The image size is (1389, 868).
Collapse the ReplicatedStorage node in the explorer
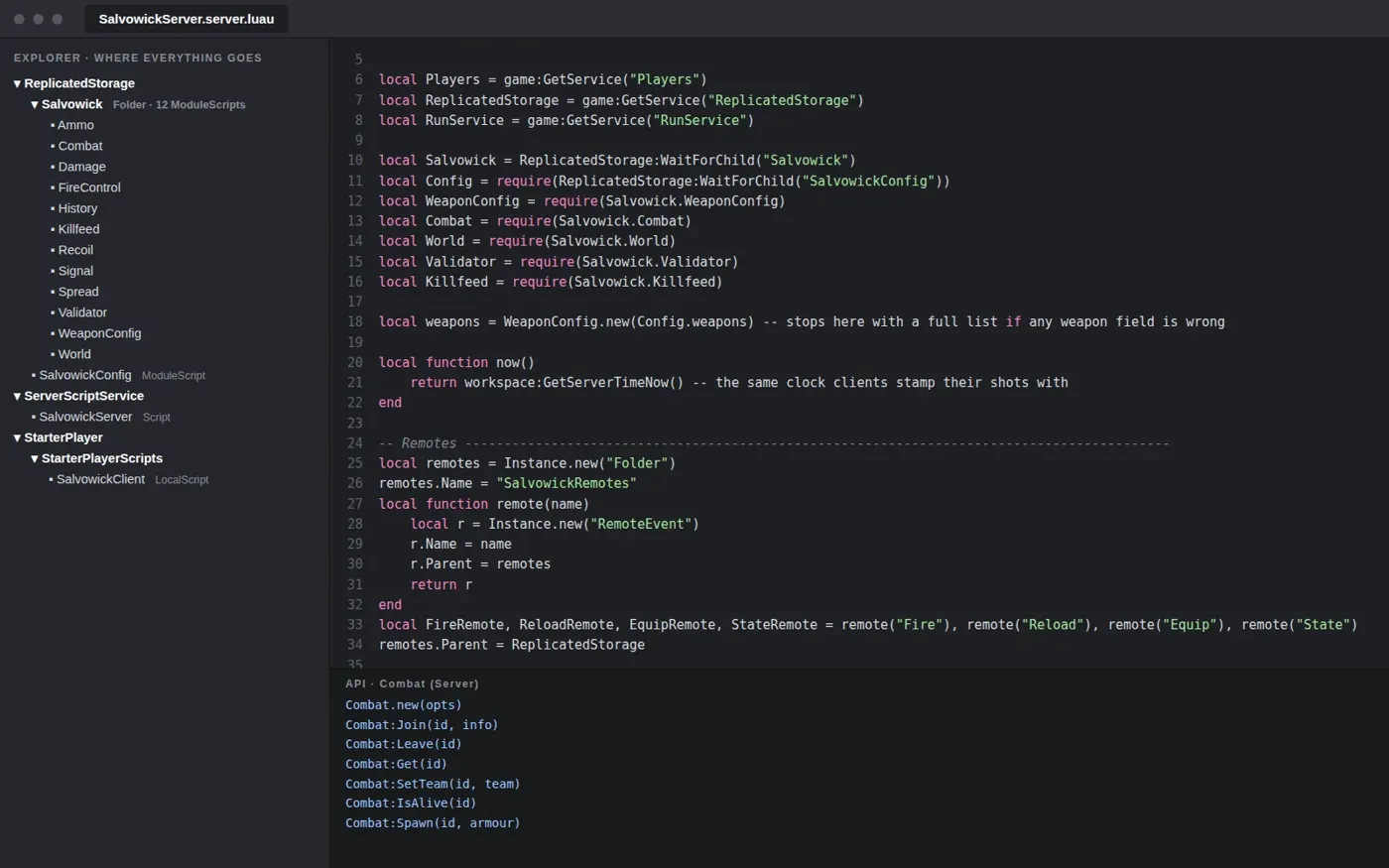click(17, 83)
